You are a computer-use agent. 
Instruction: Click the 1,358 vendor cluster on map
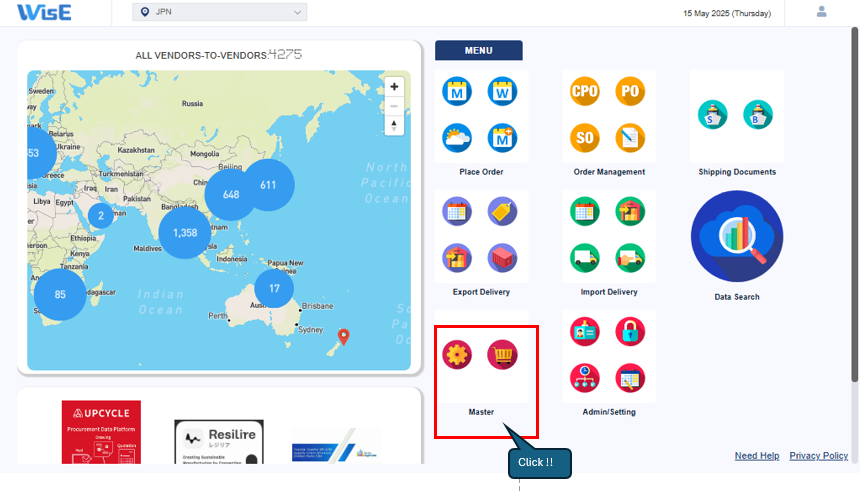tap(185, 232)
